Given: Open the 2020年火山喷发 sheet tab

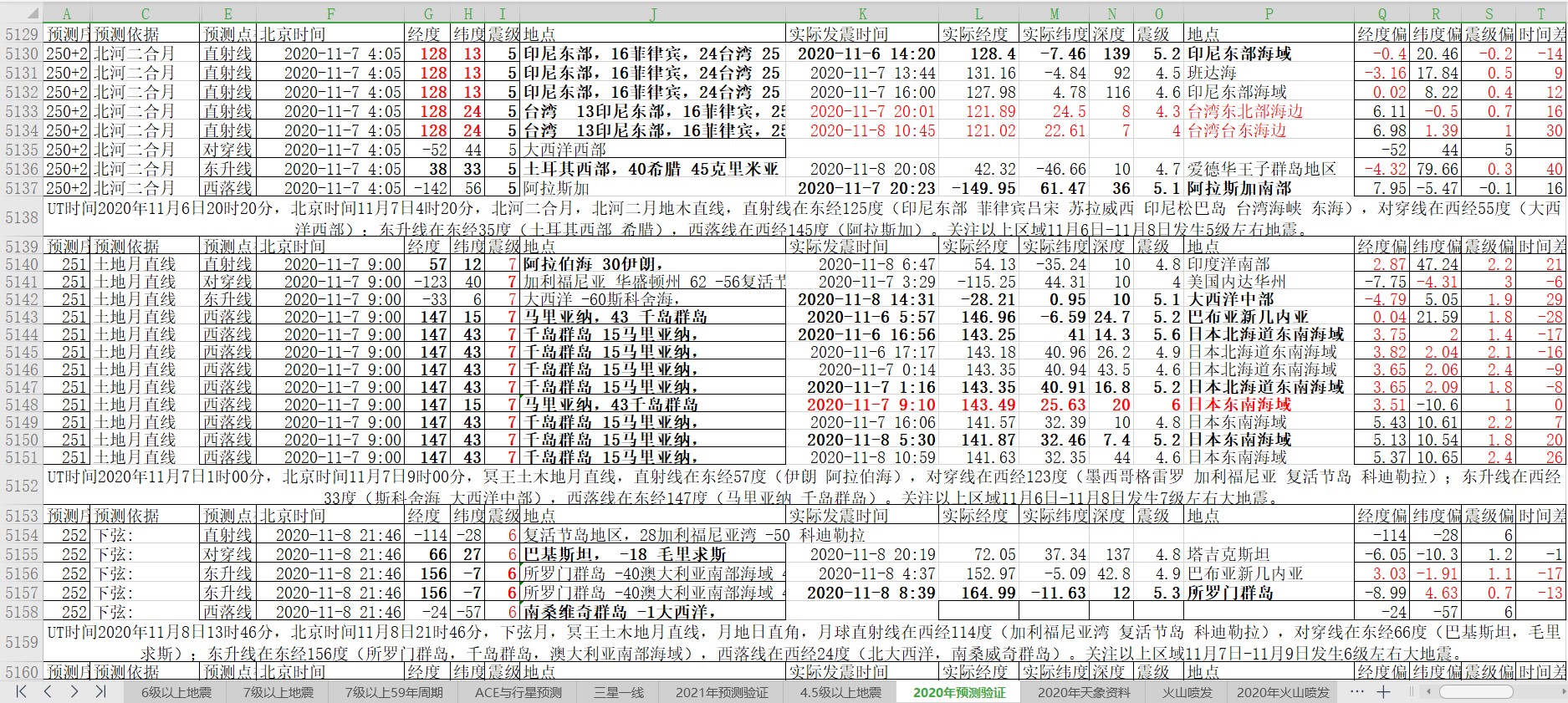Looking at the screenshot, I should pos(1283,692).
